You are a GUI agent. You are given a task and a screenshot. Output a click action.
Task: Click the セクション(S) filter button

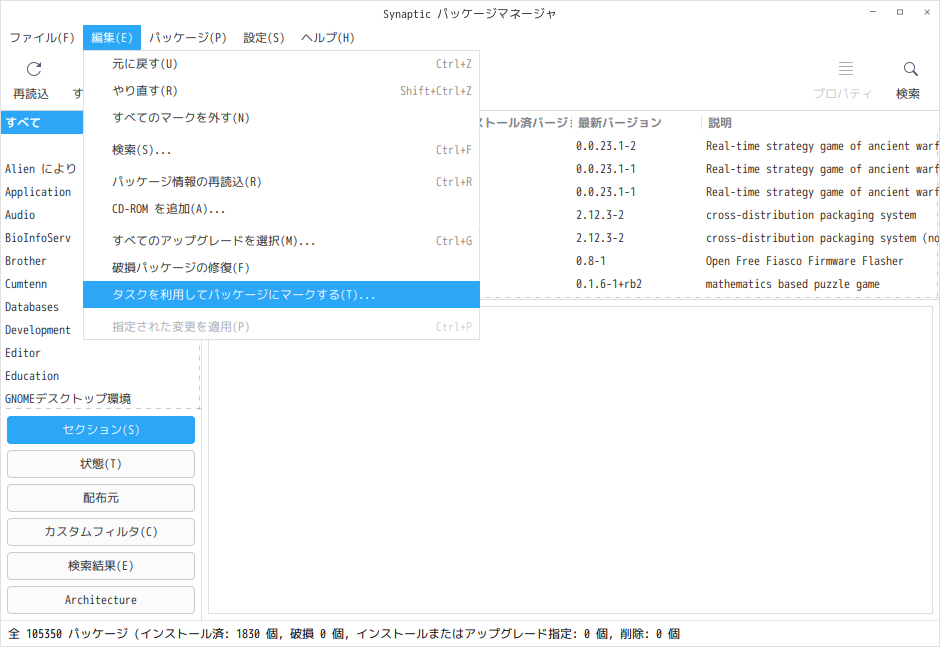pyautogui.click(x=101, y=430)
